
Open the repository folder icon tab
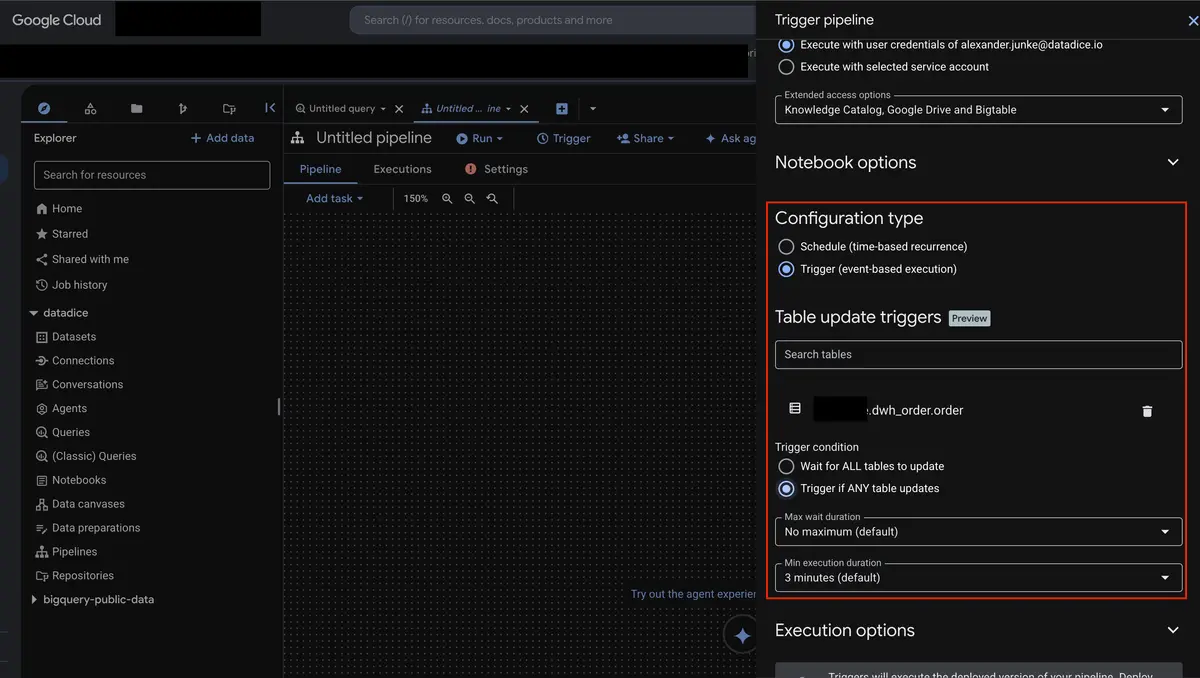229,108
